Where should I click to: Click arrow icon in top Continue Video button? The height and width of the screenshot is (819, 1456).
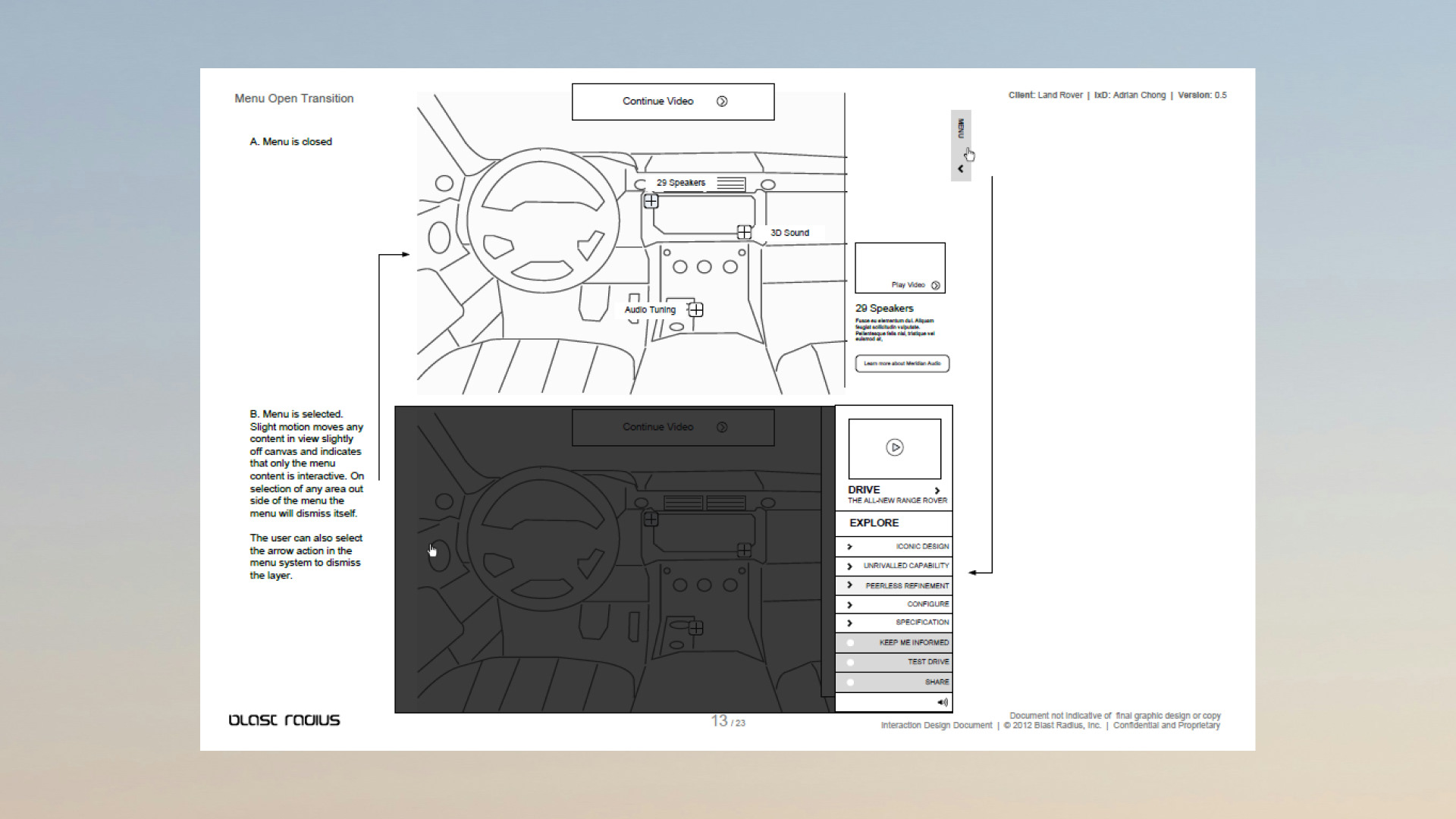tap(722, 102)
